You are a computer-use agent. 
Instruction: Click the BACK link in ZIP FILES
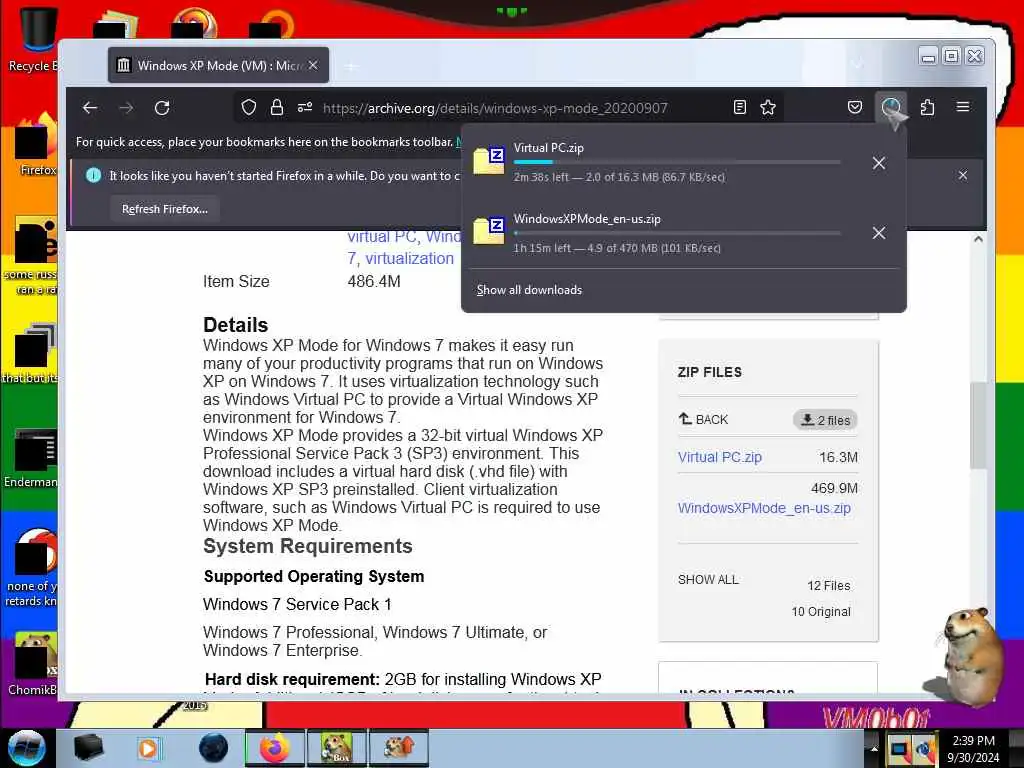tap(703, 419)
